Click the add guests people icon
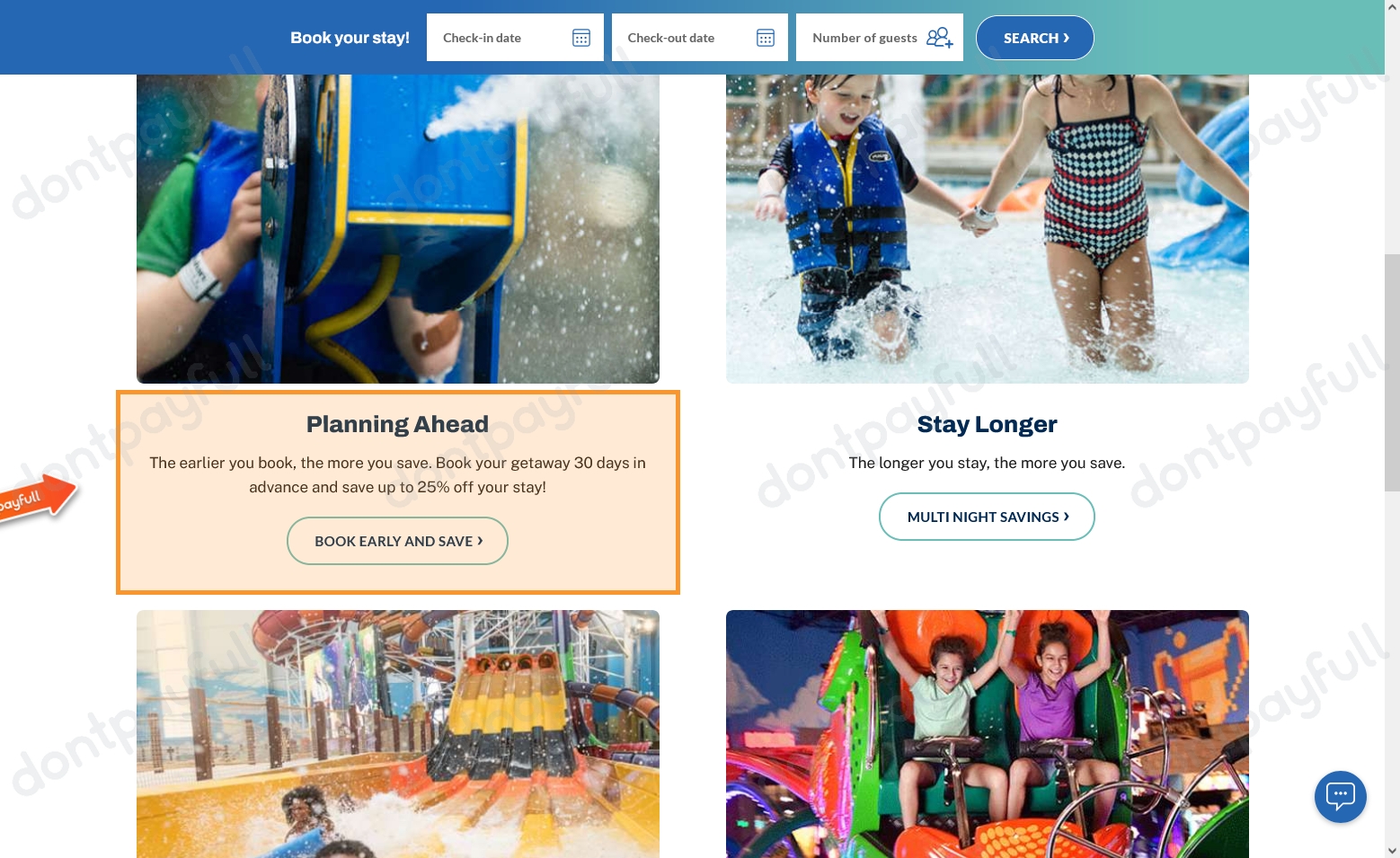The image size is (1400, 858). coord(939,38)
